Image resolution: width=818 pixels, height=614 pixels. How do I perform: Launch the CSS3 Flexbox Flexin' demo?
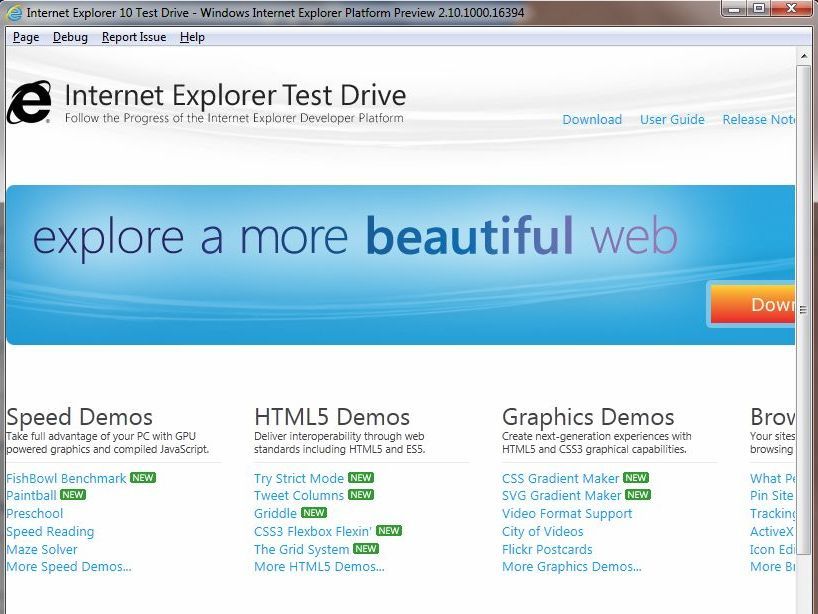pos(310,531)
